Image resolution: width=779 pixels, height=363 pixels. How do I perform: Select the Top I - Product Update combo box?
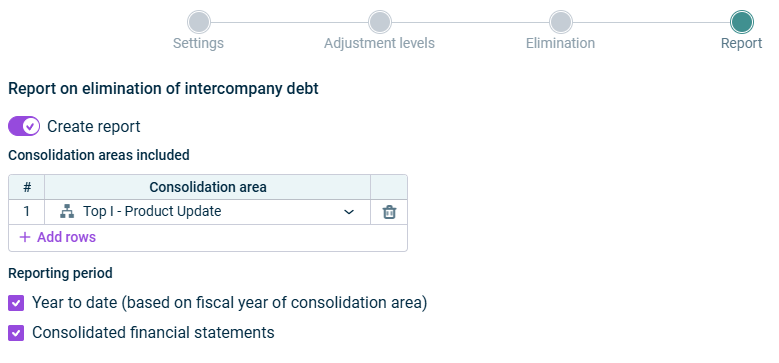click(207, 212)
